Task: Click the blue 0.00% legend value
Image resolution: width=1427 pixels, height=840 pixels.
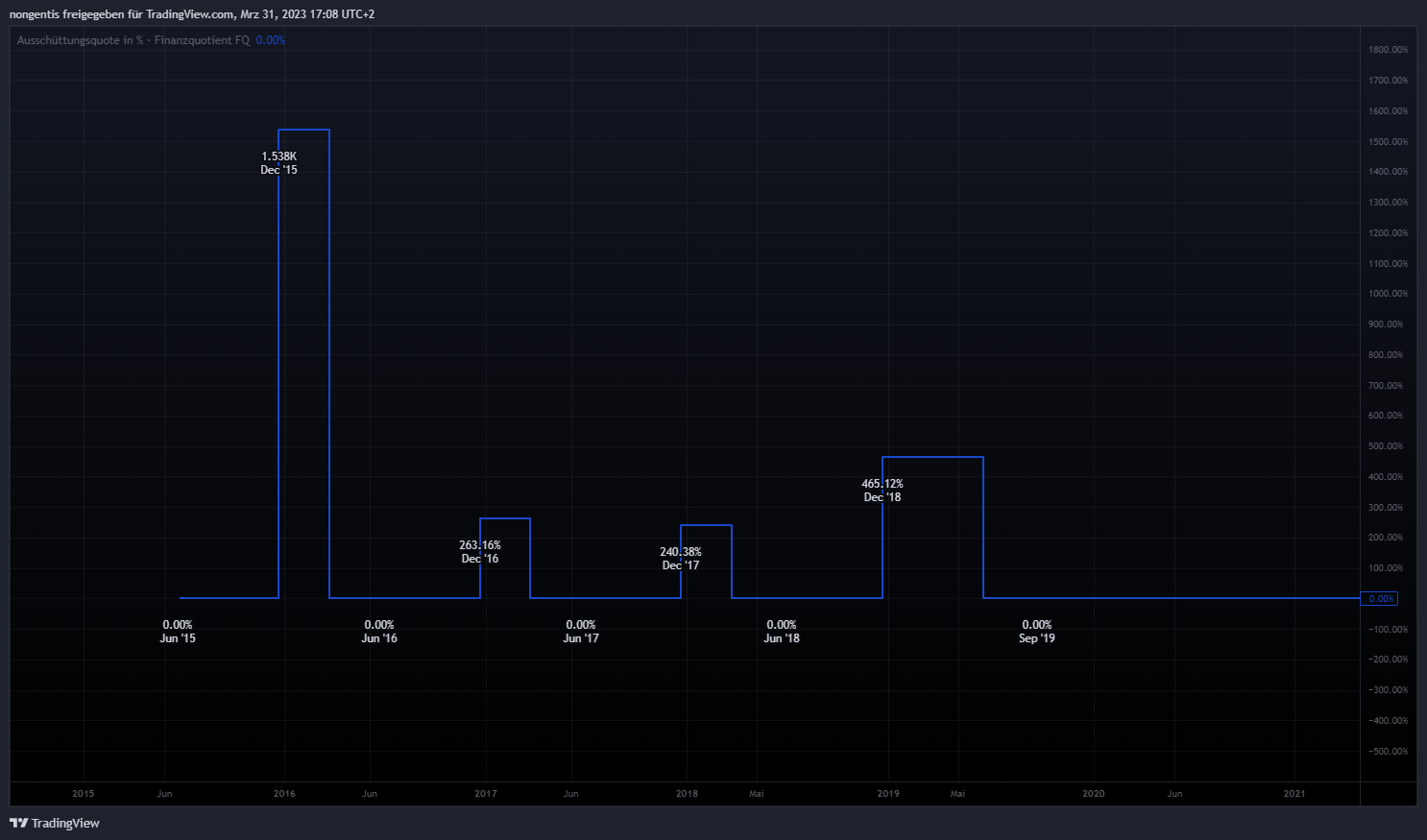Action: [271, 40]
